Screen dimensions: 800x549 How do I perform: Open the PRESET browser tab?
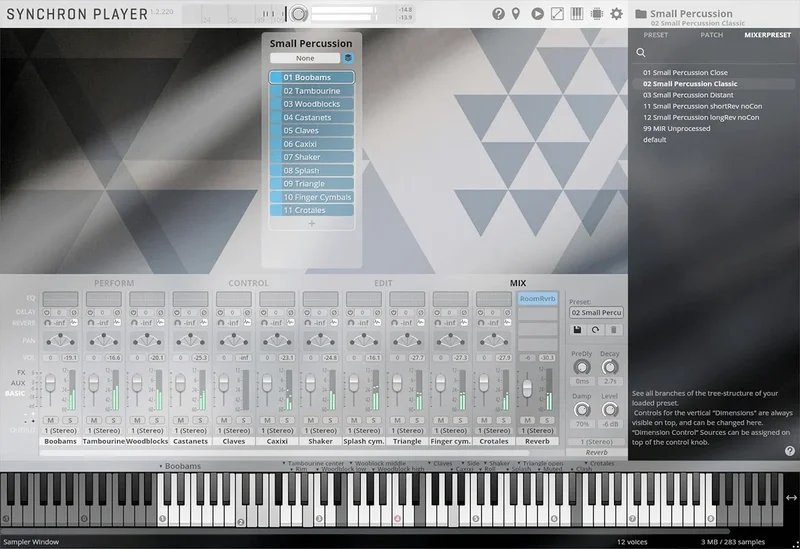[656, 35]
